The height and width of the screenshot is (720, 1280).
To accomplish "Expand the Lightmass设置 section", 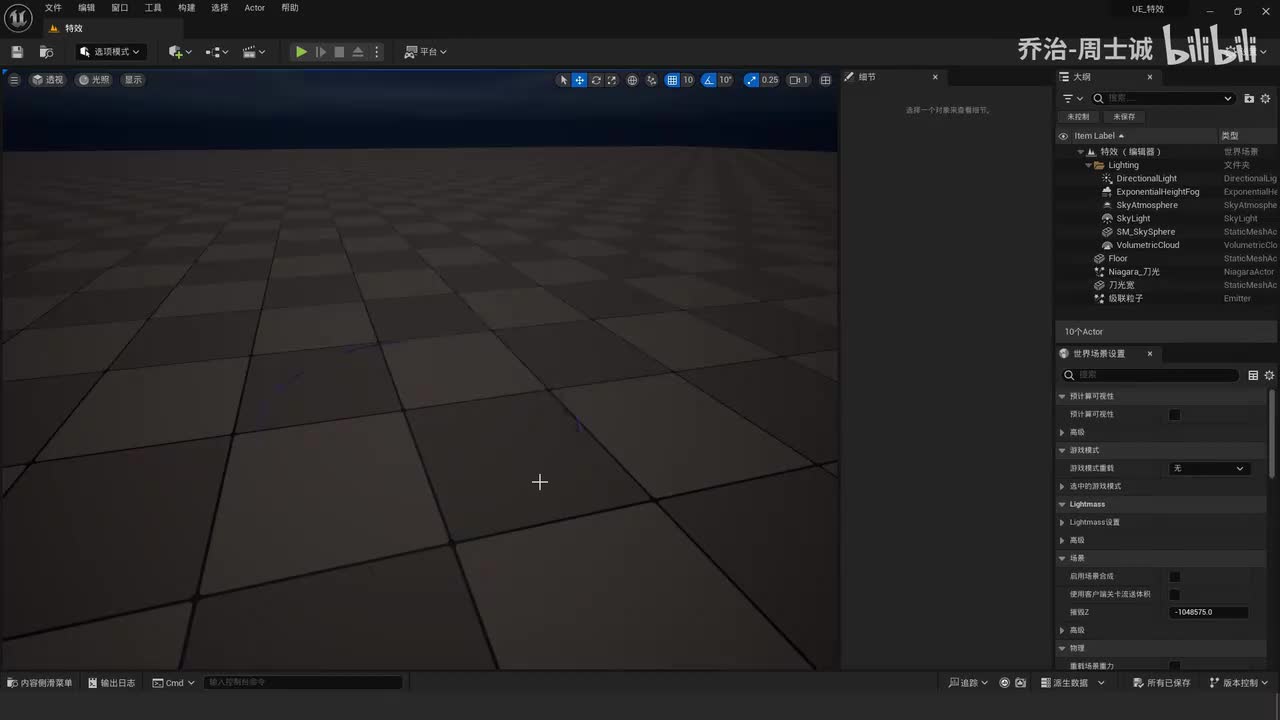I will (1062, 522).
